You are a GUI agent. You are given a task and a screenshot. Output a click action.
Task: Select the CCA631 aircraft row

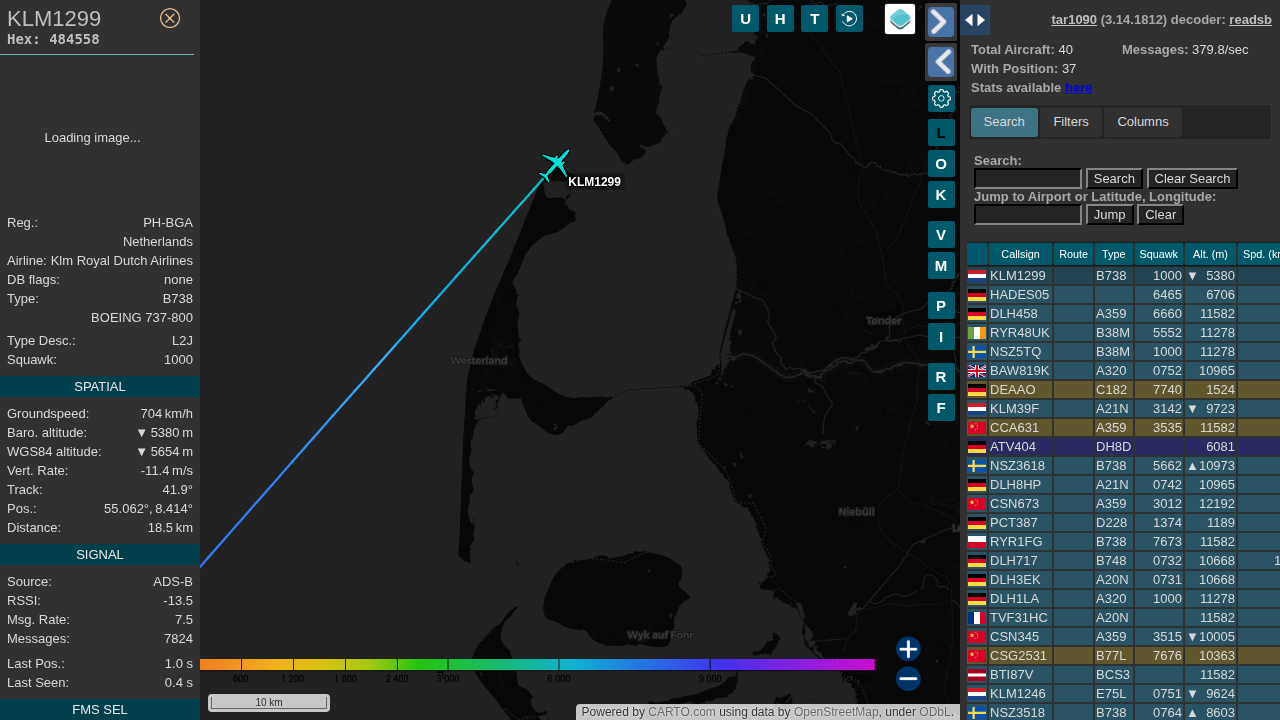click(1123, 428)
